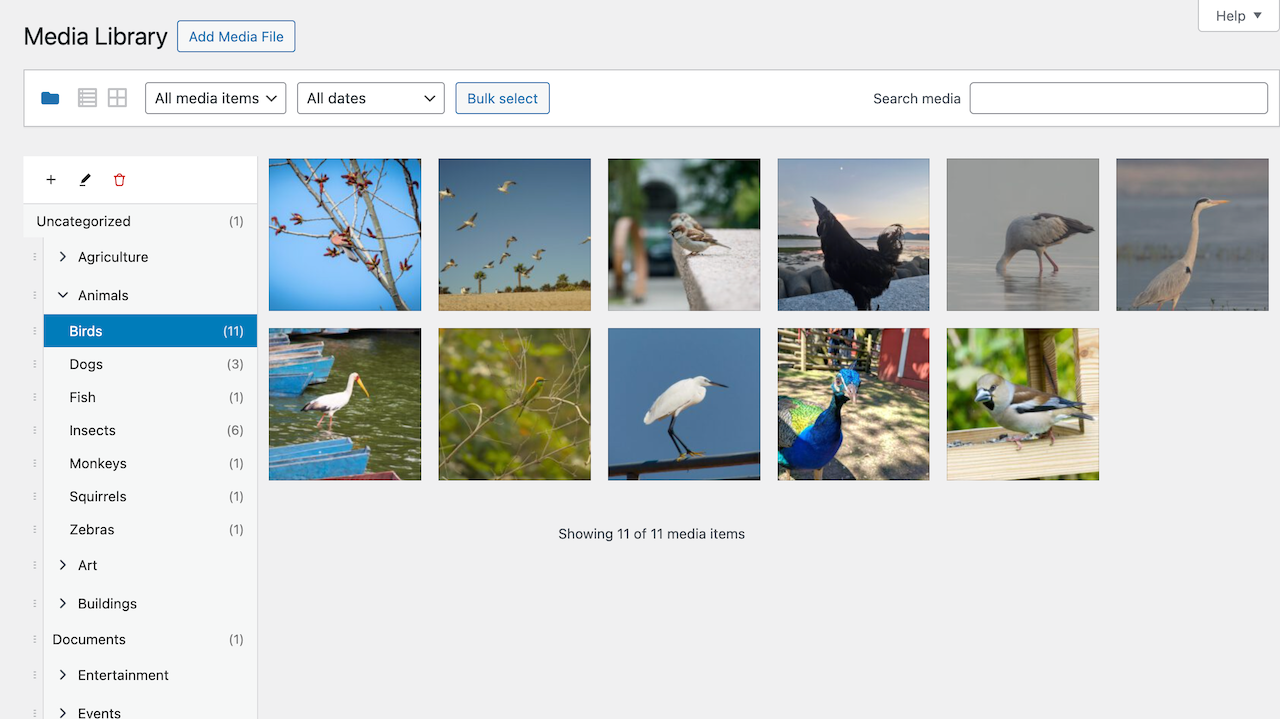Select the Art folder label
This screenshot has width=1280, height=719.
88,565
